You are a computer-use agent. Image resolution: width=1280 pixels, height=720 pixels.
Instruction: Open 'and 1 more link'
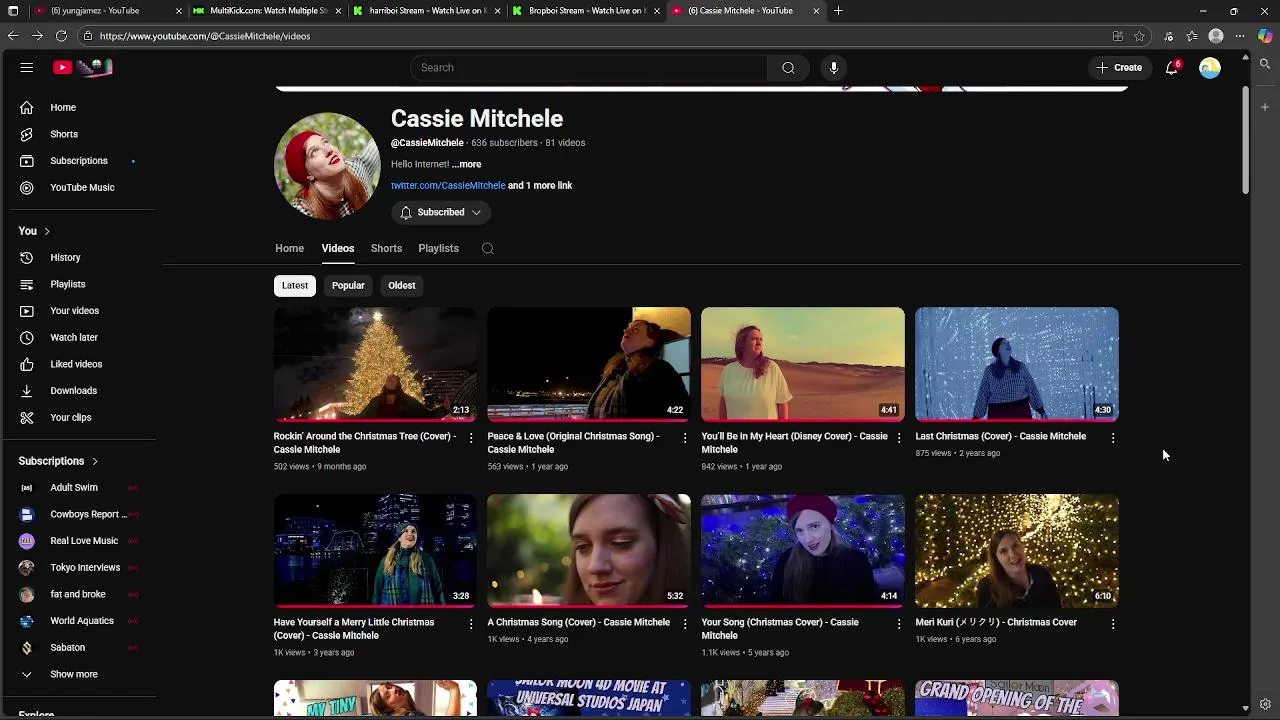point(540,185)
